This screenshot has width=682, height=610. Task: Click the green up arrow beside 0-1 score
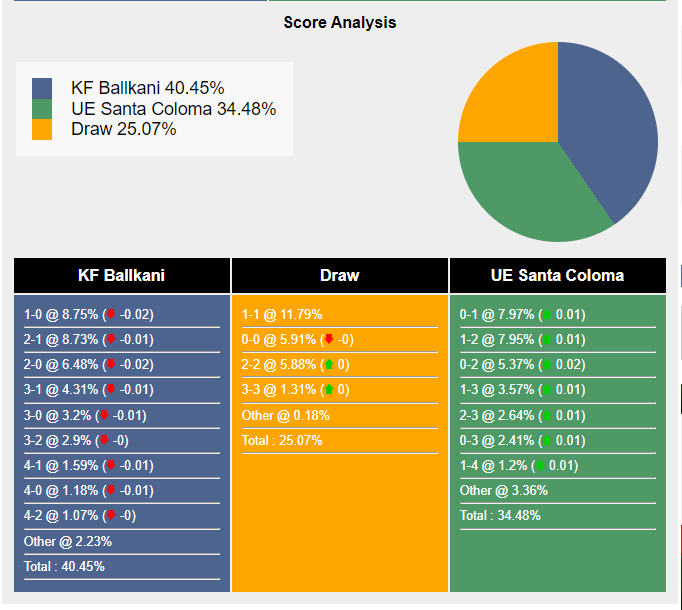(547, 314)
